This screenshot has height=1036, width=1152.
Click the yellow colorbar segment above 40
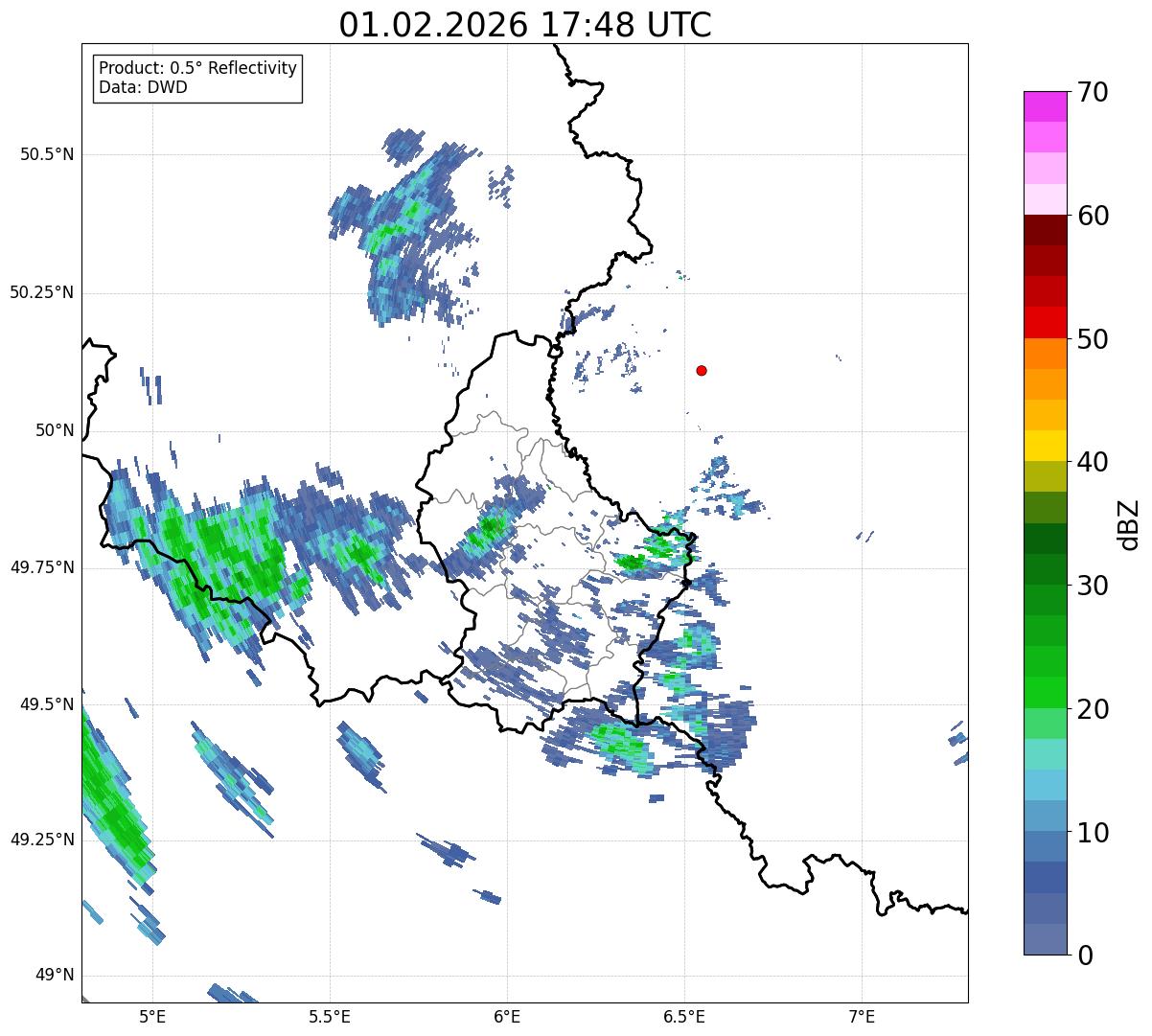1045,446
